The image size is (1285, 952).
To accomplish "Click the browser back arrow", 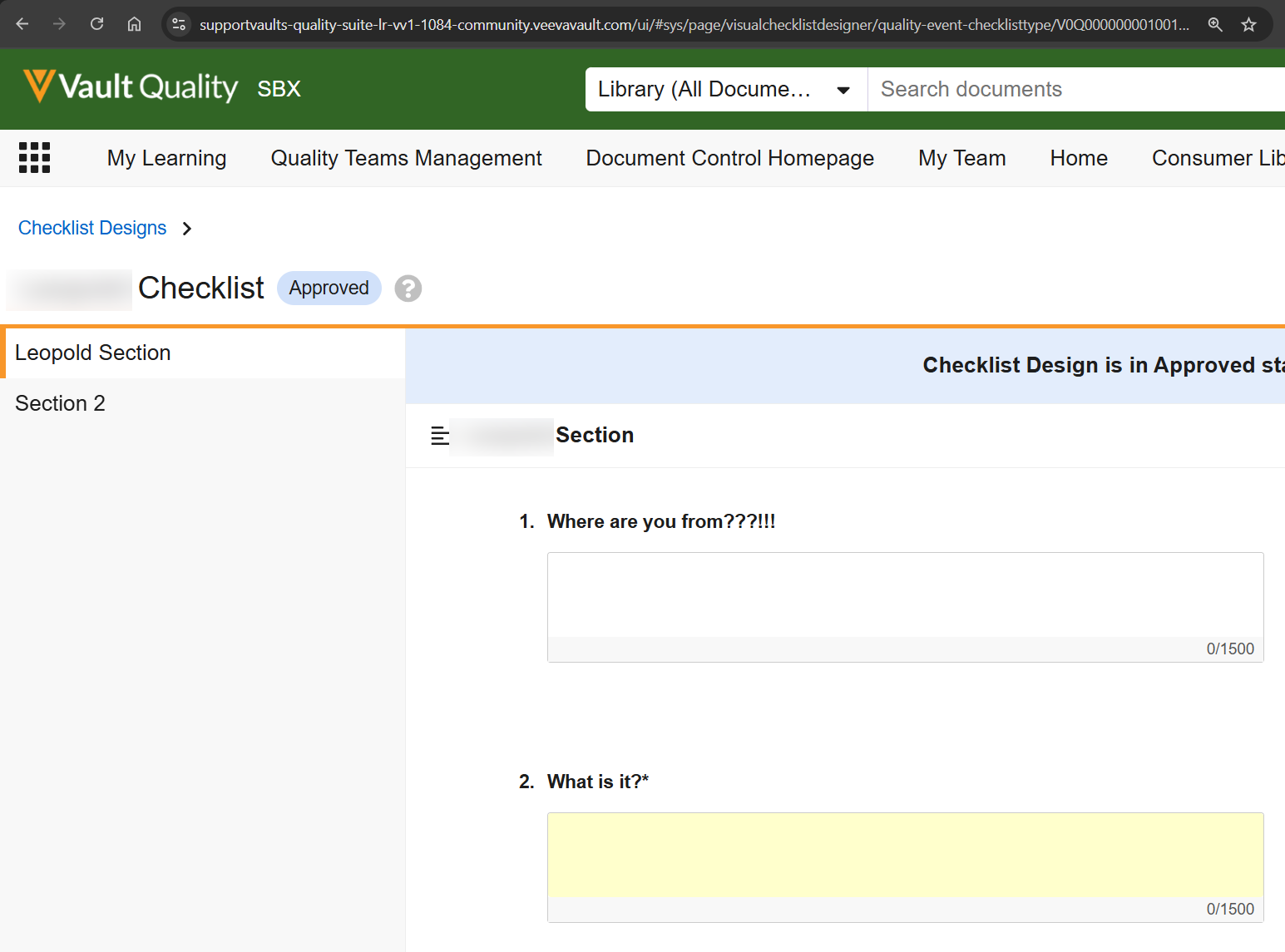I will pyautogui.click(x=22, y=24).
